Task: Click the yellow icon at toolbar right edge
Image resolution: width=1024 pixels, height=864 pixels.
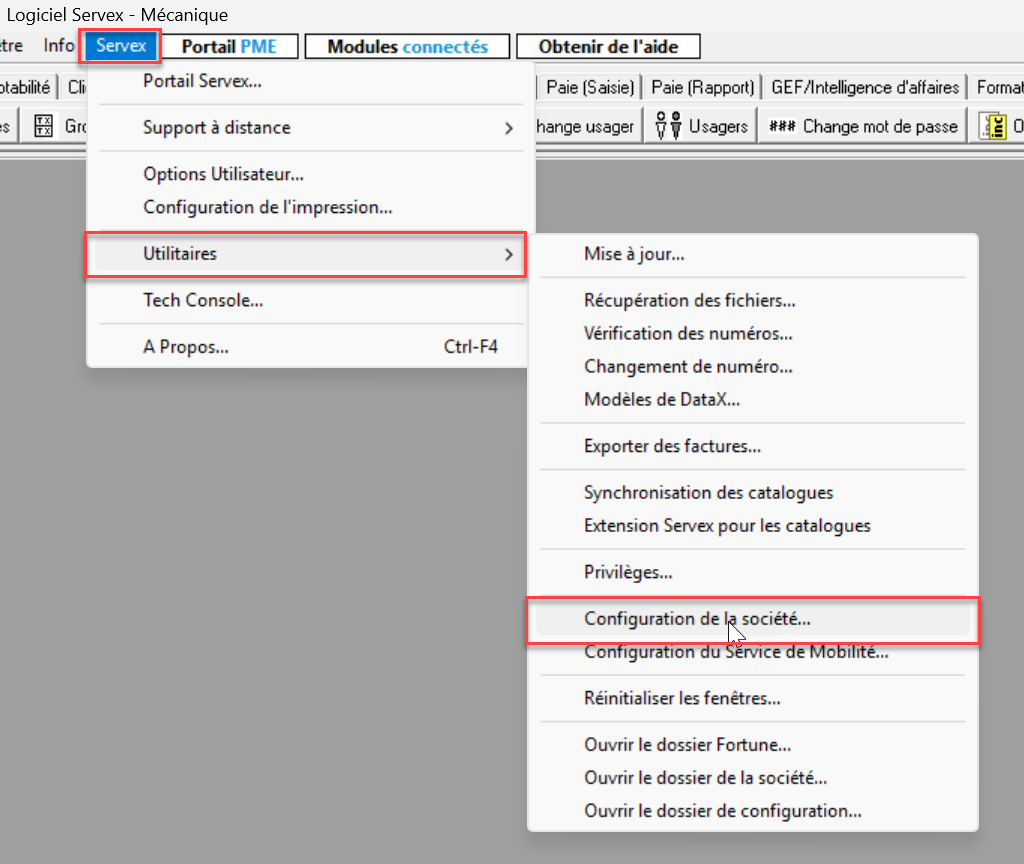Action: click(x=992, y=127)
